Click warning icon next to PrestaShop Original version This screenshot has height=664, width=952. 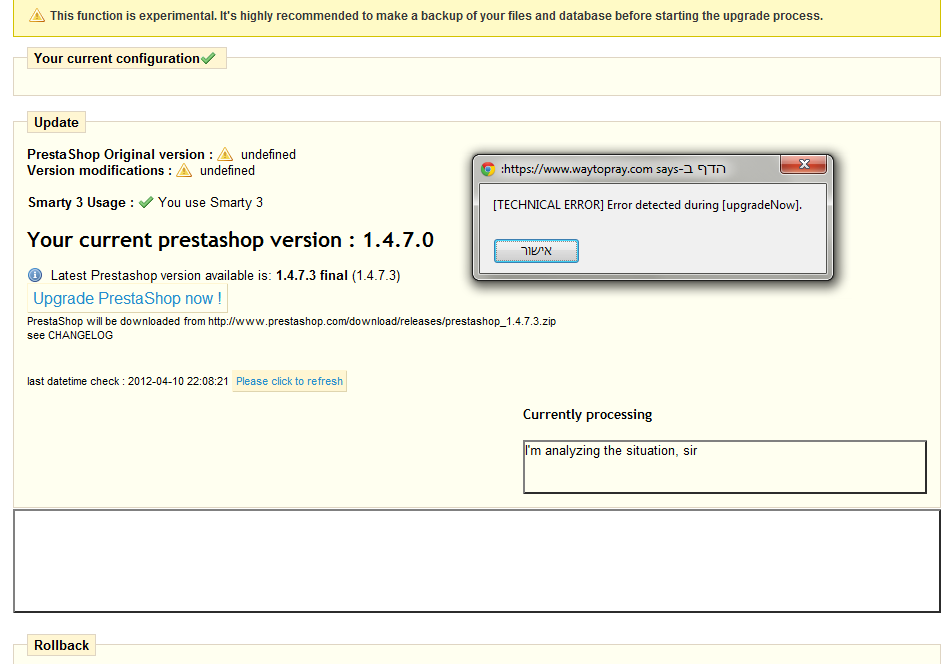tap(225, 154)
